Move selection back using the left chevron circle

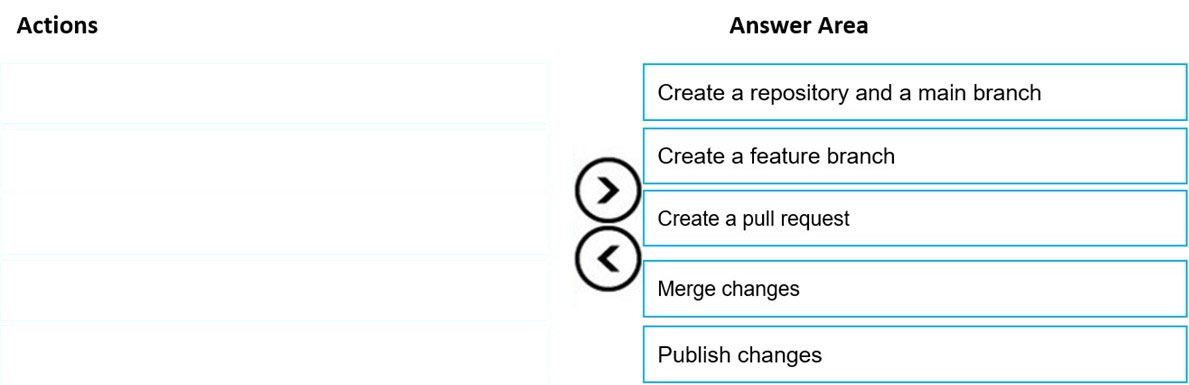click(607, 258)
